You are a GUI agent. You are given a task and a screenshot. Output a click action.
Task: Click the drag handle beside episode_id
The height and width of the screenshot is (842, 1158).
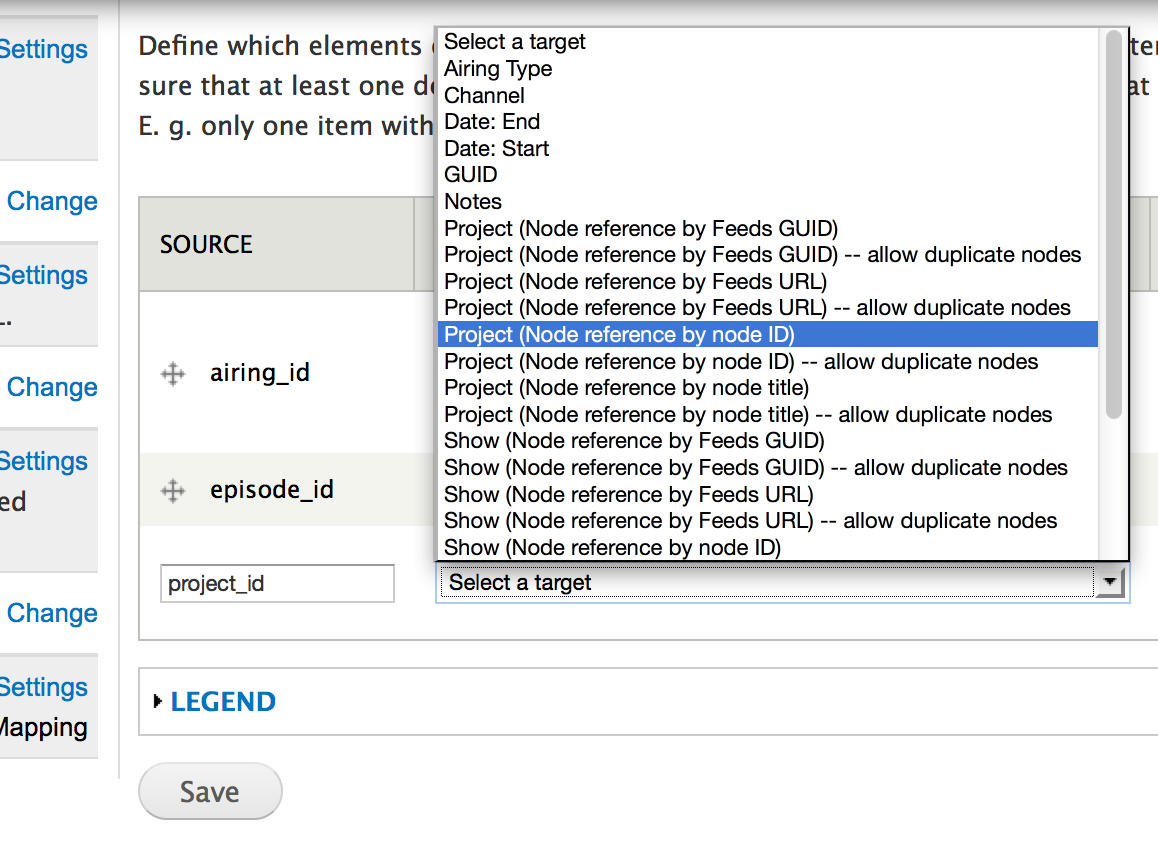pyautogui.click(x=173, y=490)
